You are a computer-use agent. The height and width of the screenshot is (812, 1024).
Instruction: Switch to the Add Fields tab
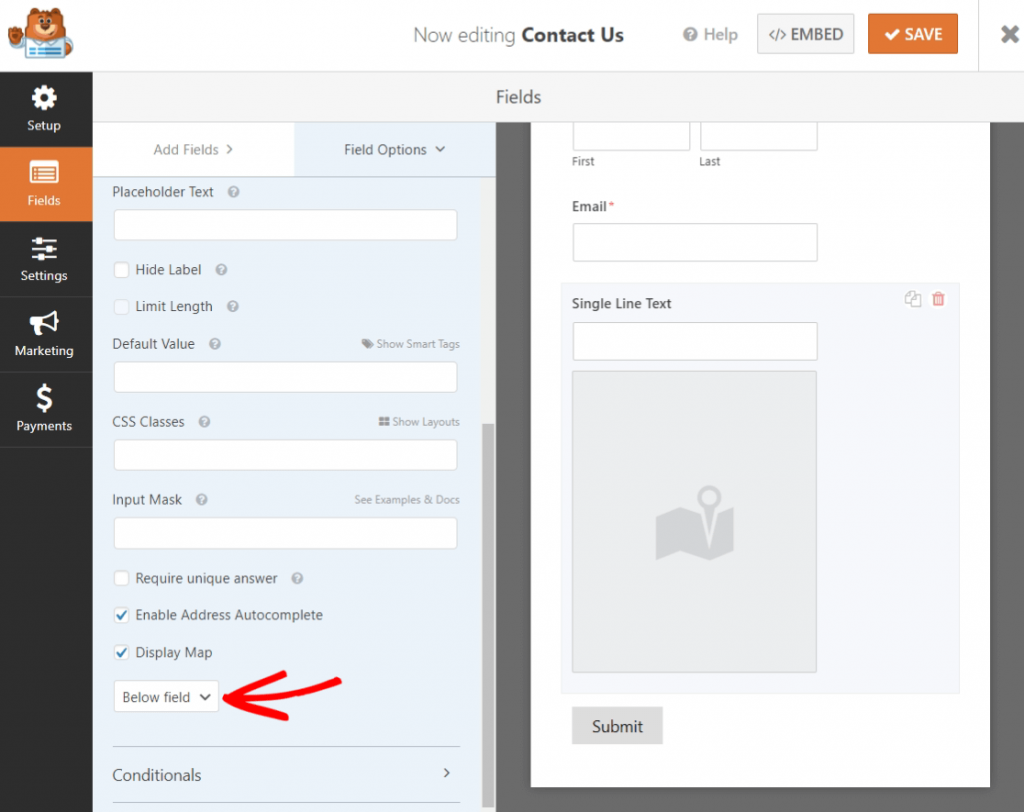click(193, 150)
